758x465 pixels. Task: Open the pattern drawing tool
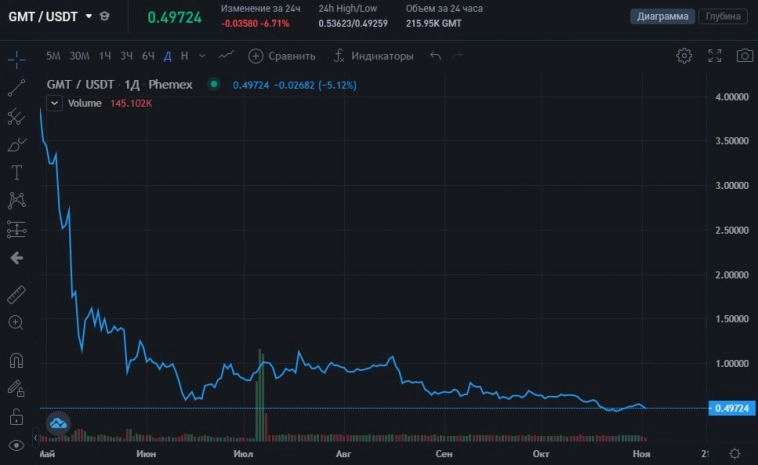[x=16, y=201]
